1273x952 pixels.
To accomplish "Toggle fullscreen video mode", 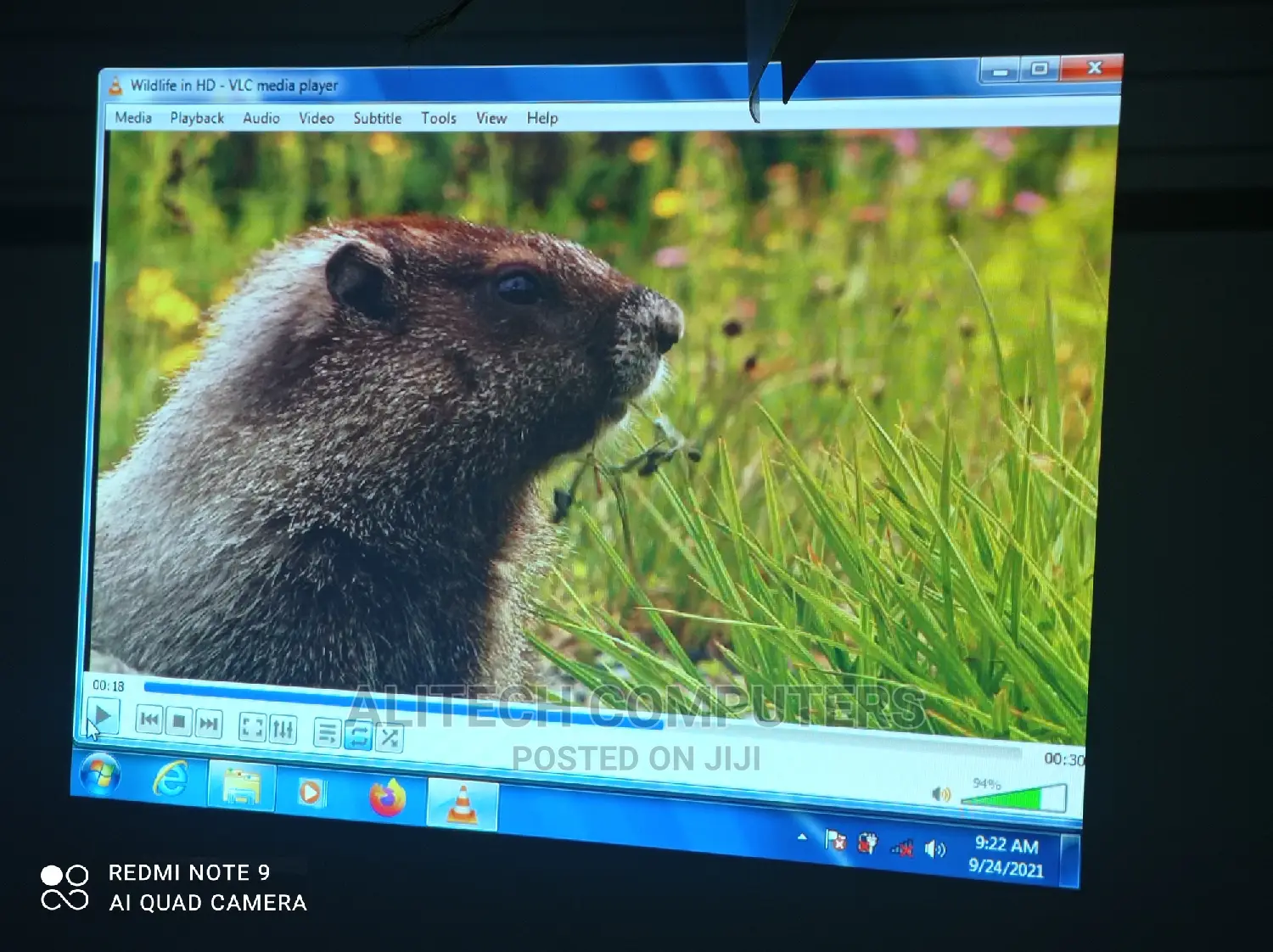I will pyautogui.click(x=253, y=728).
